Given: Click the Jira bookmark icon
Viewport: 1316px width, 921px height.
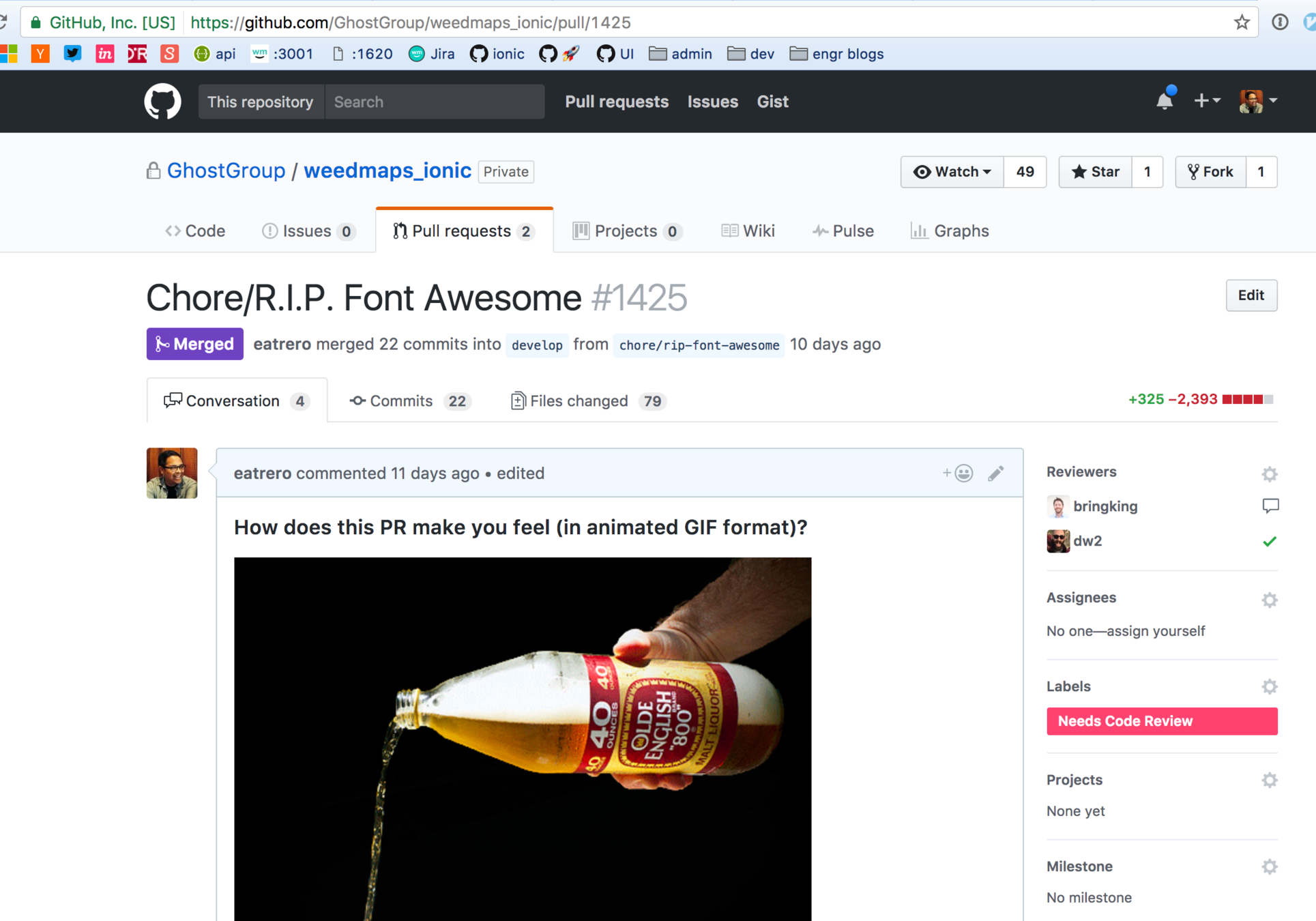Looking at the screenshot, I should tap(416, 54).
